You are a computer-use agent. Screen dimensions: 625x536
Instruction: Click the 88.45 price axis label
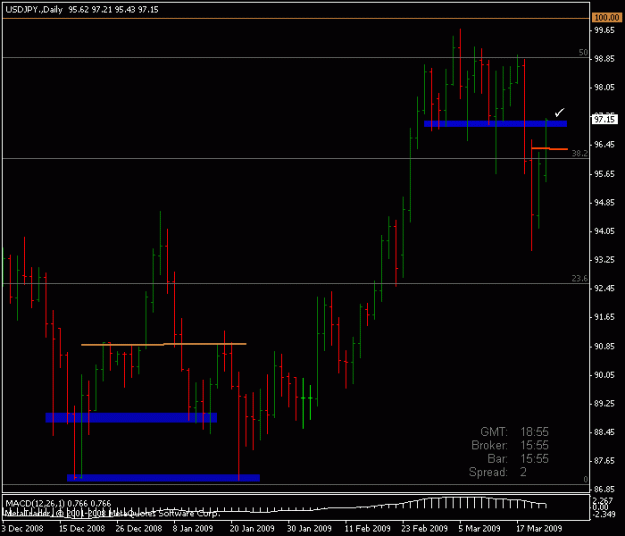point(604,432)
